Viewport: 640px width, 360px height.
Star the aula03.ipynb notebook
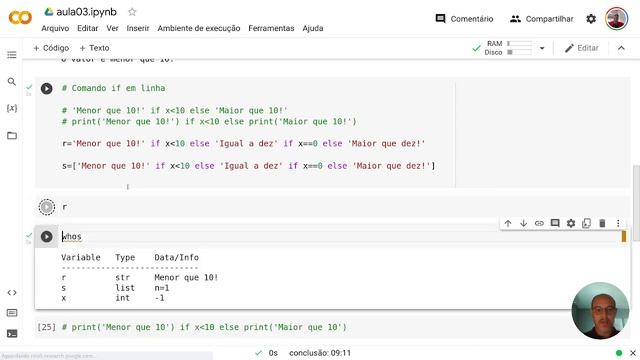[132, 12]
